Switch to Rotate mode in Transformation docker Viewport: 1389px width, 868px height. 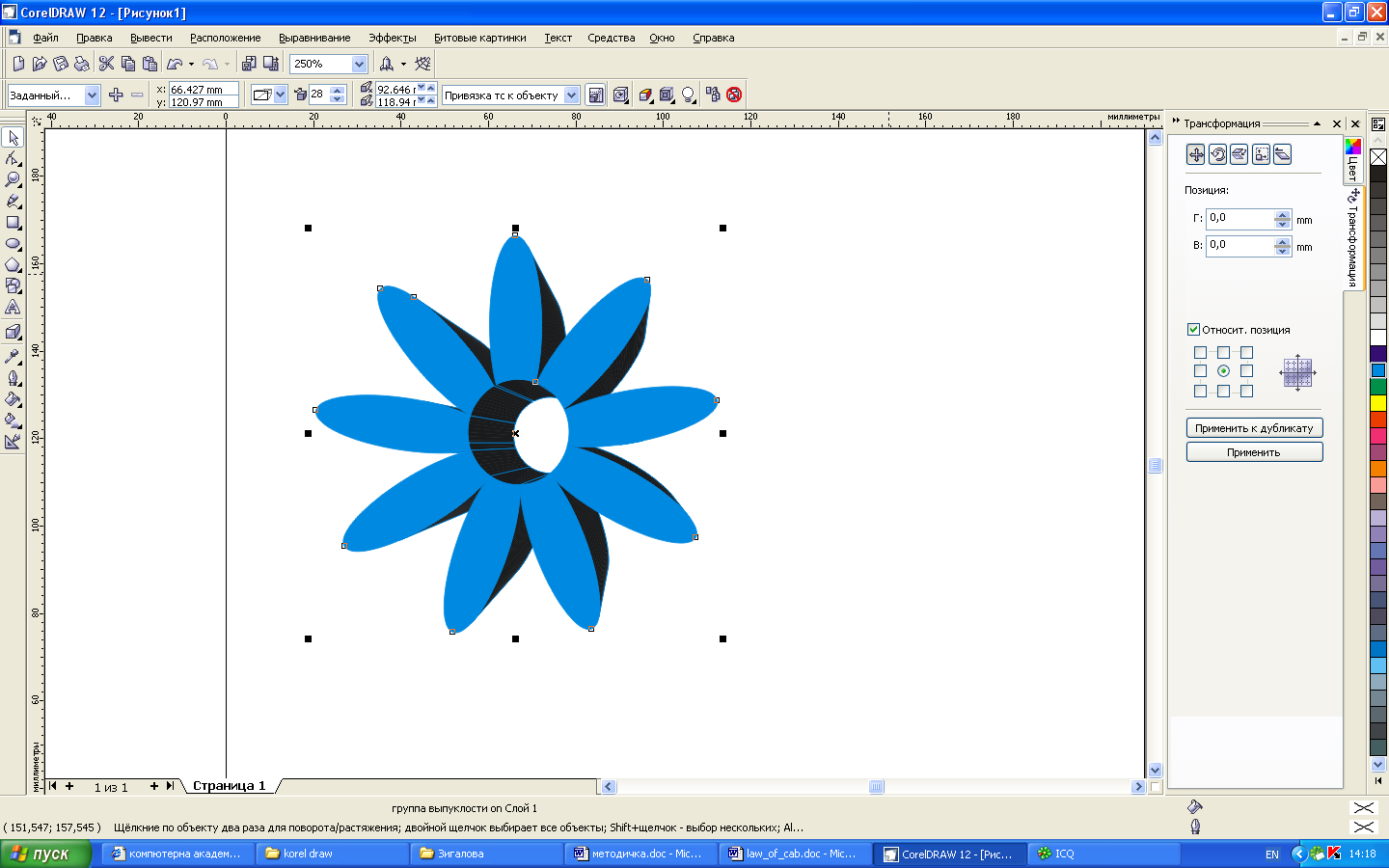pos(1217,154)
